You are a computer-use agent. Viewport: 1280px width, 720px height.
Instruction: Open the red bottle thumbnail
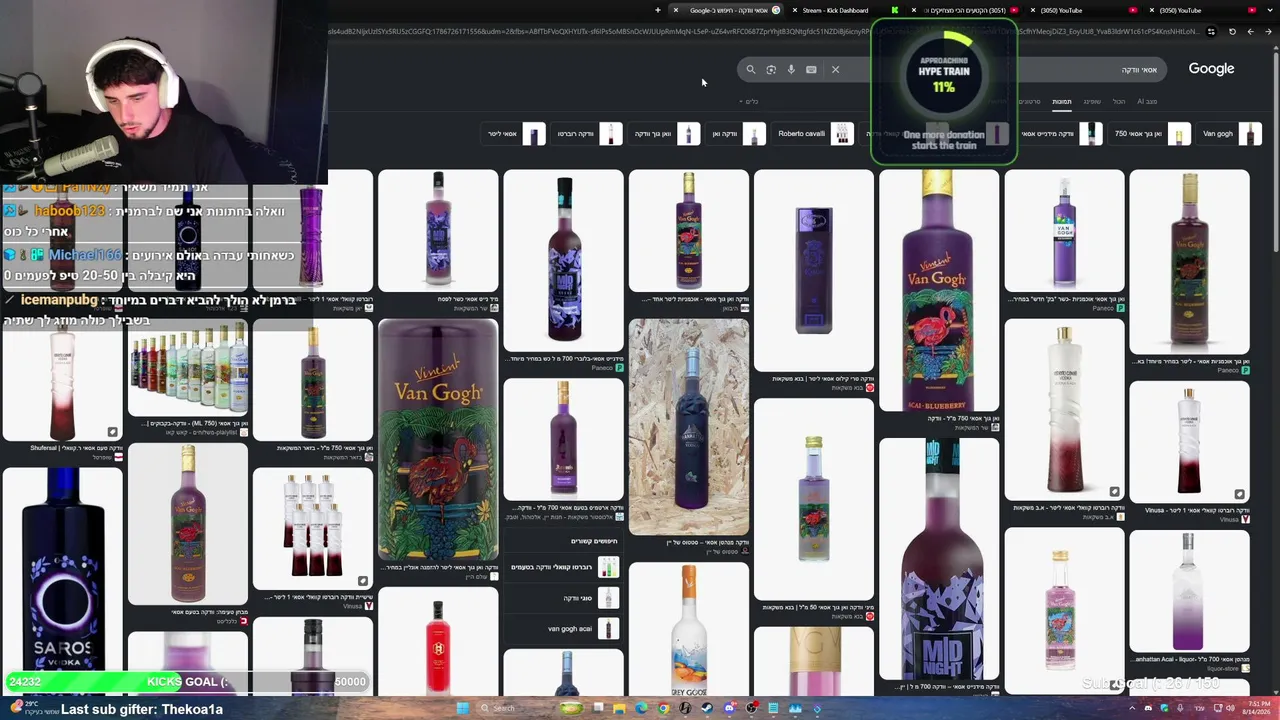pyautogui.click(x=438, y=641)
